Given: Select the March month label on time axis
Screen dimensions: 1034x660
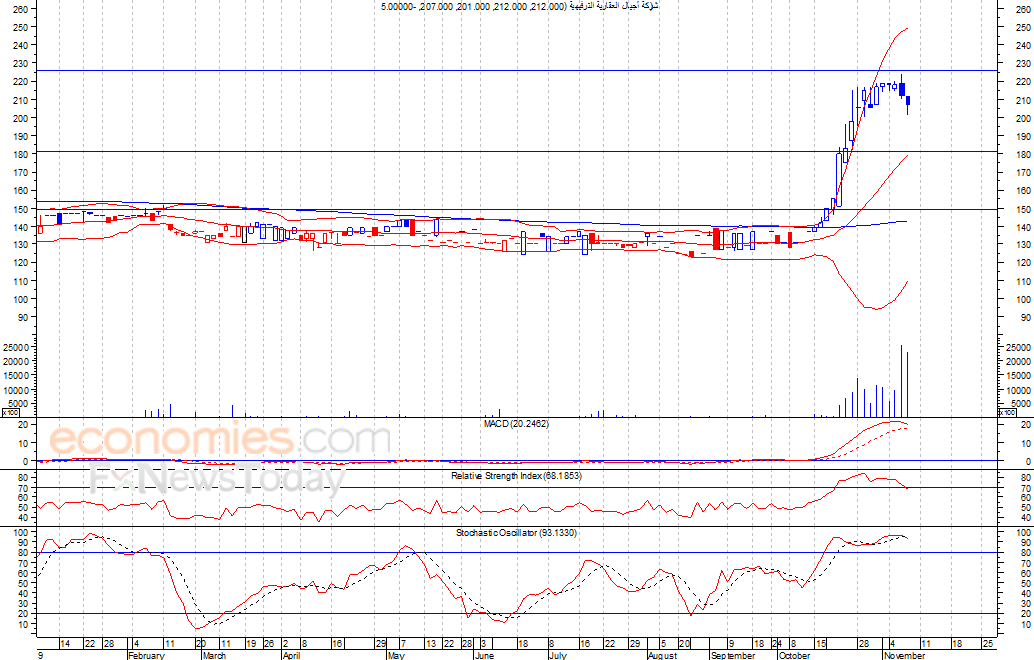Looking at the screenshot, I should (x=214, y=655).
